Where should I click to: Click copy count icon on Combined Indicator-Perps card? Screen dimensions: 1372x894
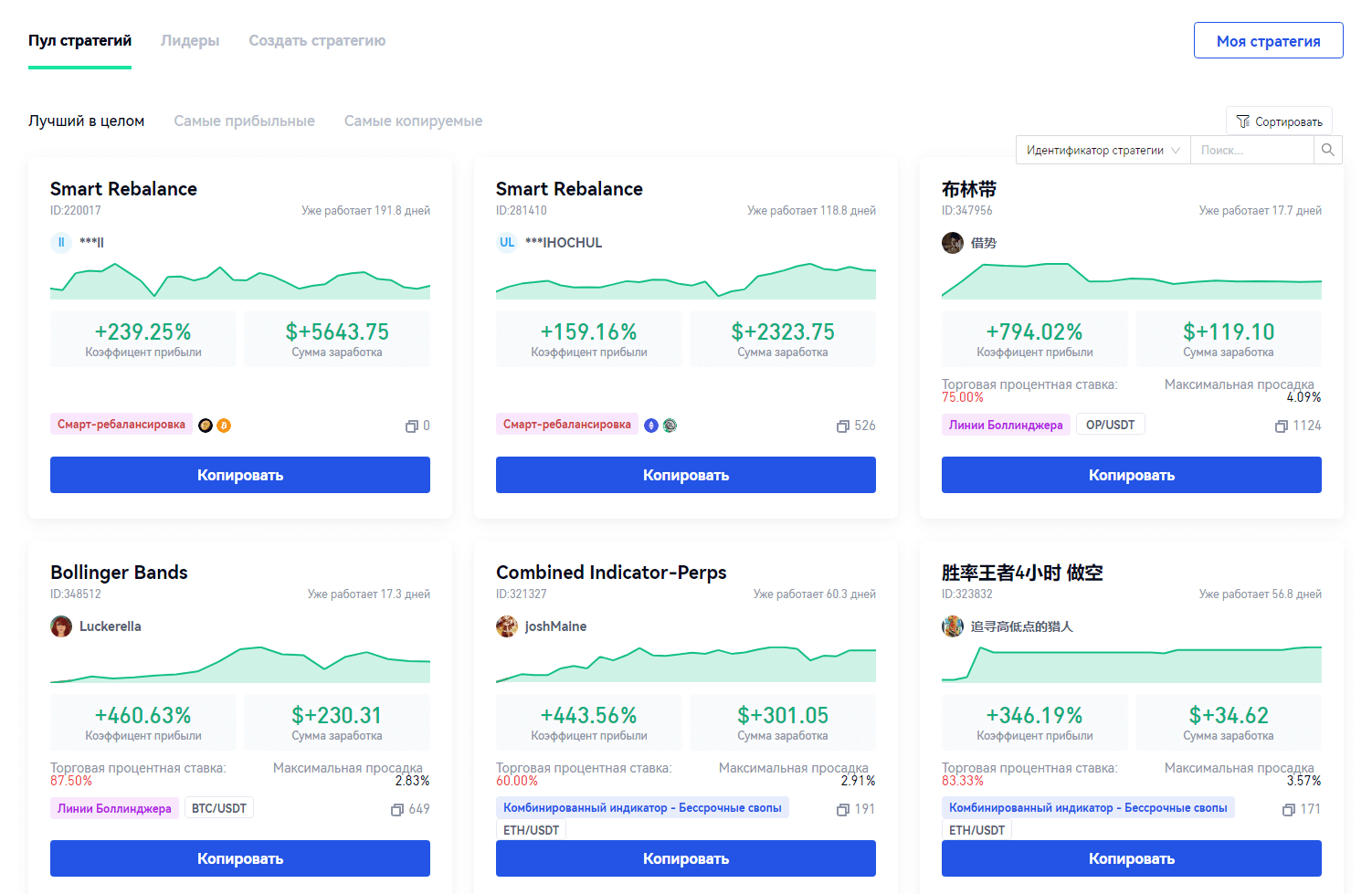843,810
